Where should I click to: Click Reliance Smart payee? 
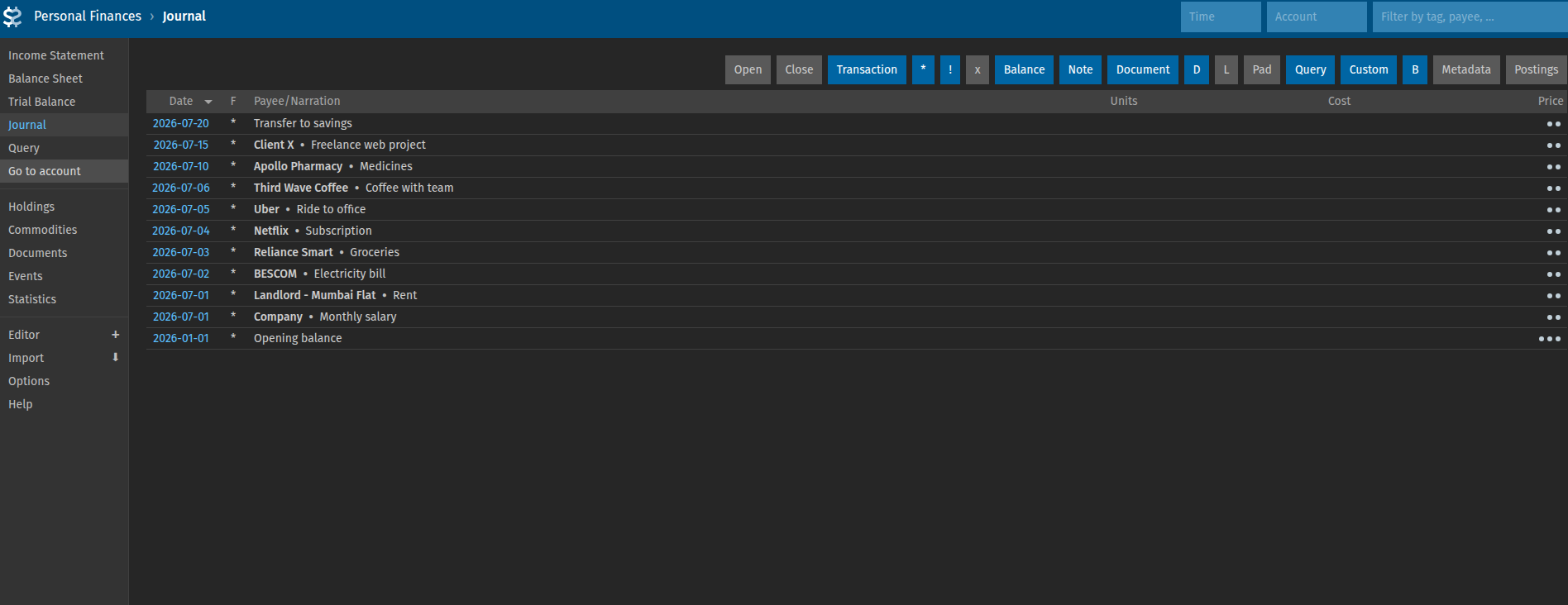point(294,252)
